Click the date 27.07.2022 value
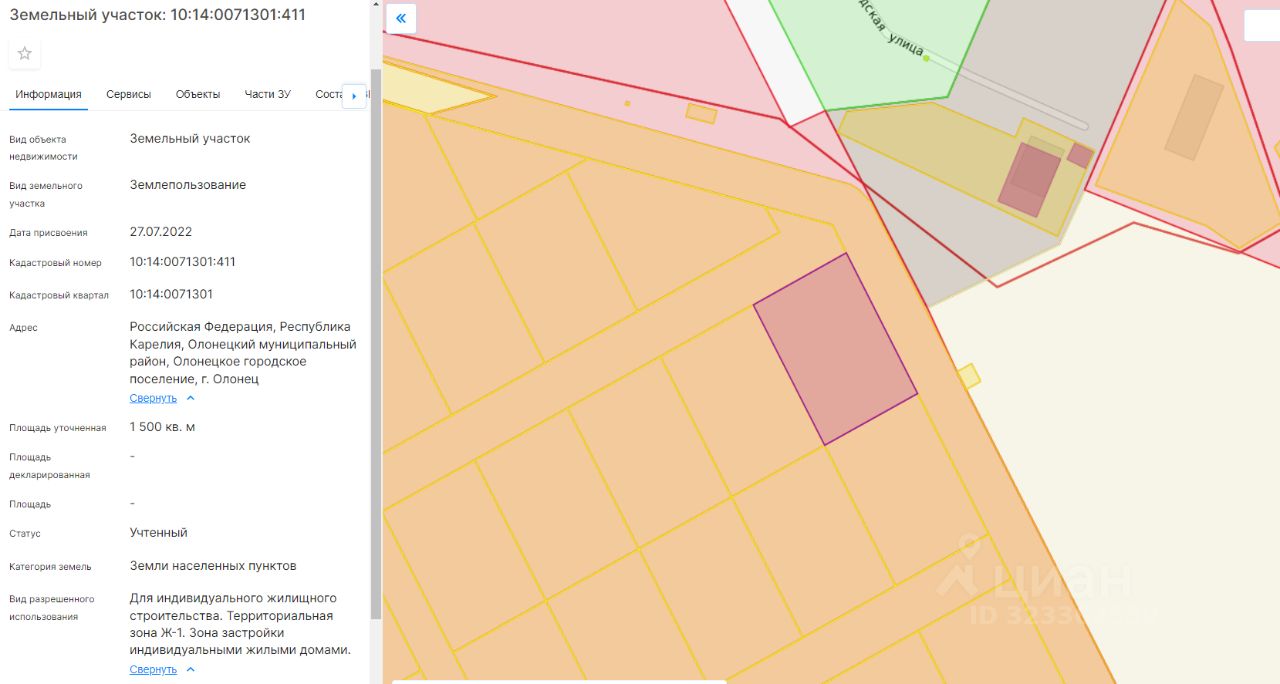Image resolution: width=1280 pixels, height=684 pixels. coord(161,232)
